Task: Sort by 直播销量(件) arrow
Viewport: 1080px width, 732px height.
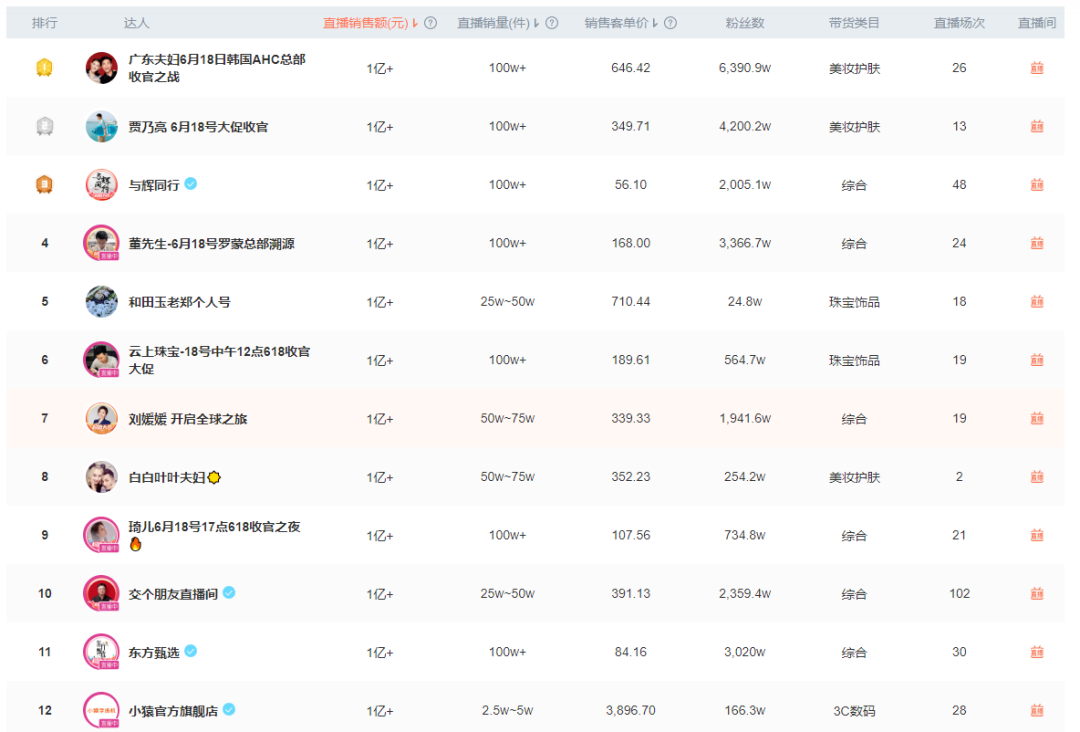Action: click(537, 23)
